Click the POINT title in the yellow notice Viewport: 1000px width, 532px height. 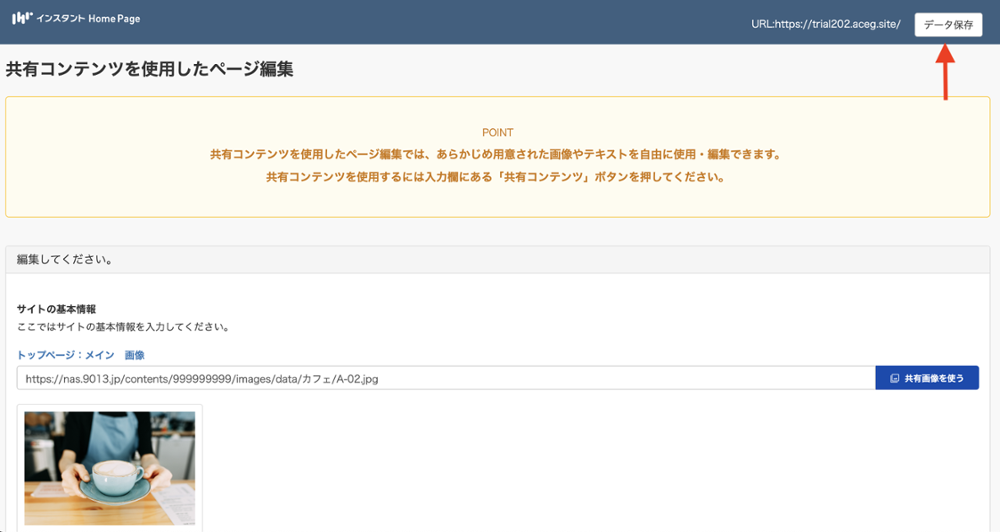coord(497,132)
